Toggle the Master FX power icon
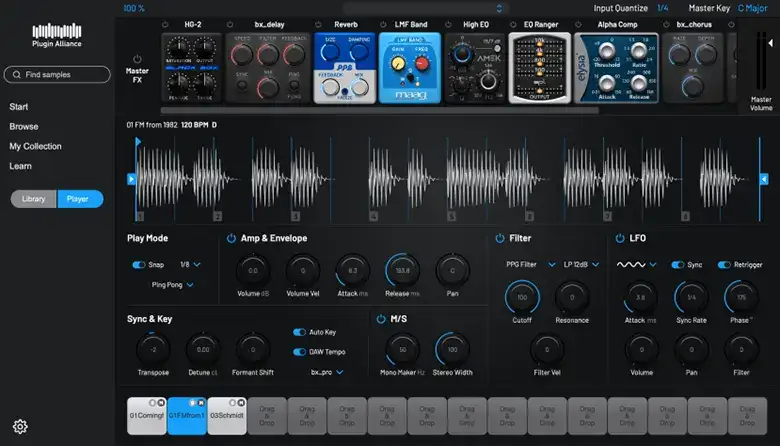Image resolution: width=780 pixels, height=446 pixels. pos(137,59)
